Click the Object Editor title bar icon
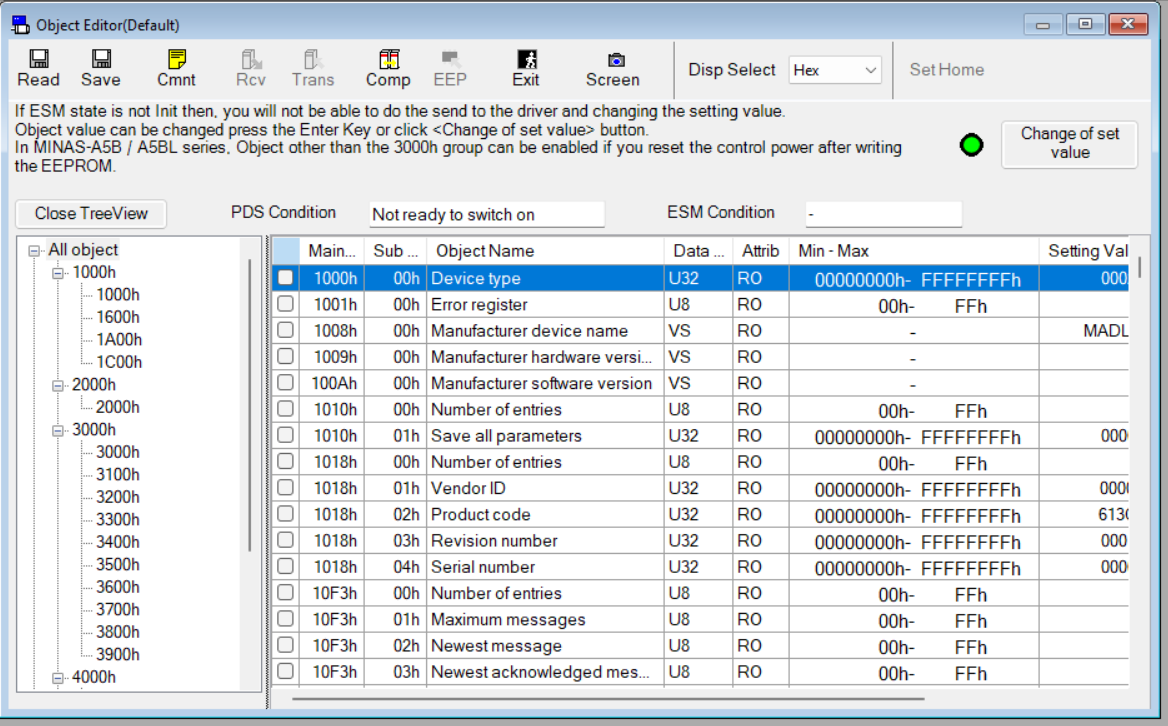Screen dimensions: 1168x726 coord(20,24)
